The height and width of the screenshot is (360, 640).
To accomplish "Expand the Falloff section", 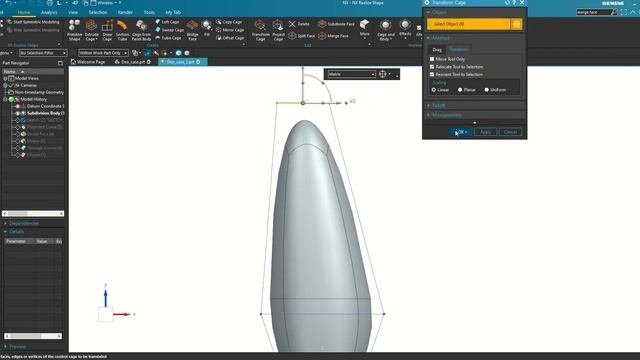I will [428, 106].
